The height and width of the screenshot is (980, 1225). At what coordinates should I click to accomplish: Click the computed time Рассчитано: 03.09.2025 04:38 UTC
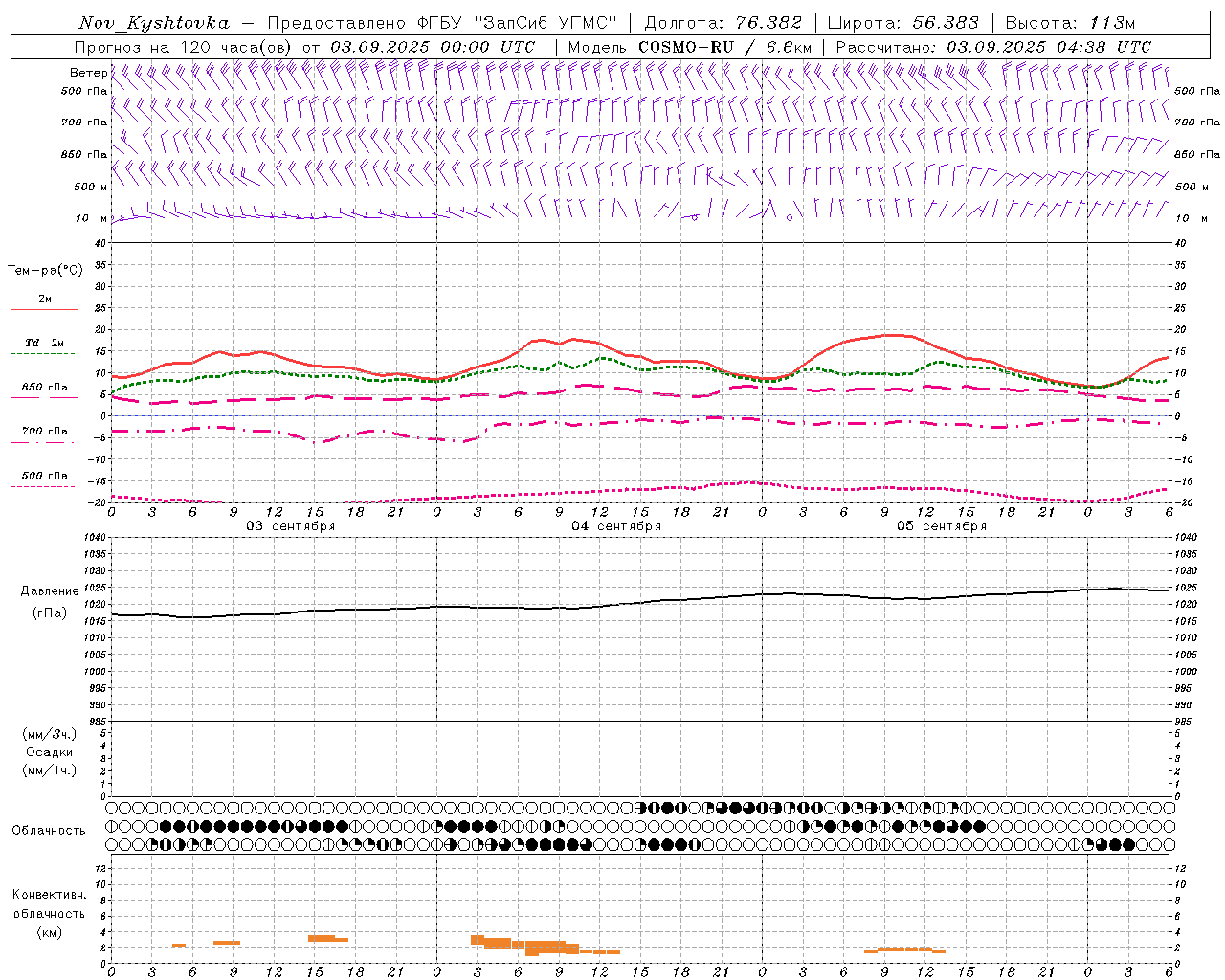coord(993,47)
